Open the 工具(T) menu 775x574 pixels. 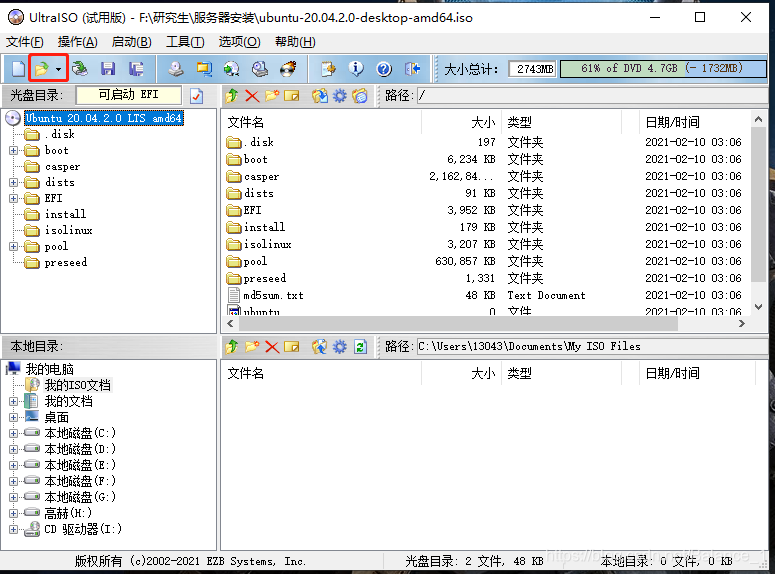(x=185, y=42)
